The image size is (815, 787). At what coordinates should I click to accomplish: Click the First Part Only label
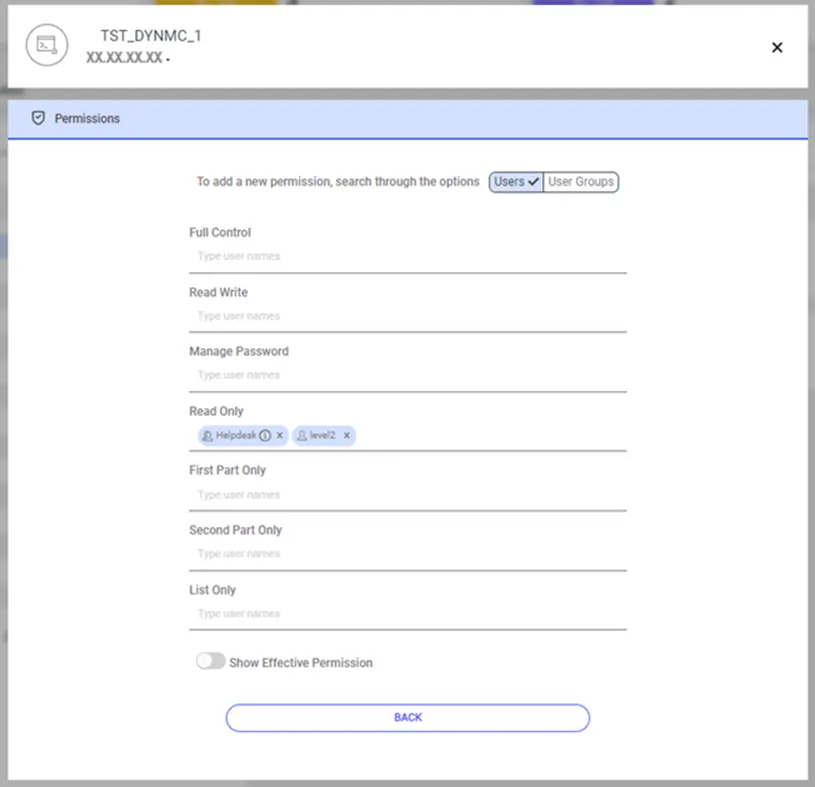(x=227, y=470)
